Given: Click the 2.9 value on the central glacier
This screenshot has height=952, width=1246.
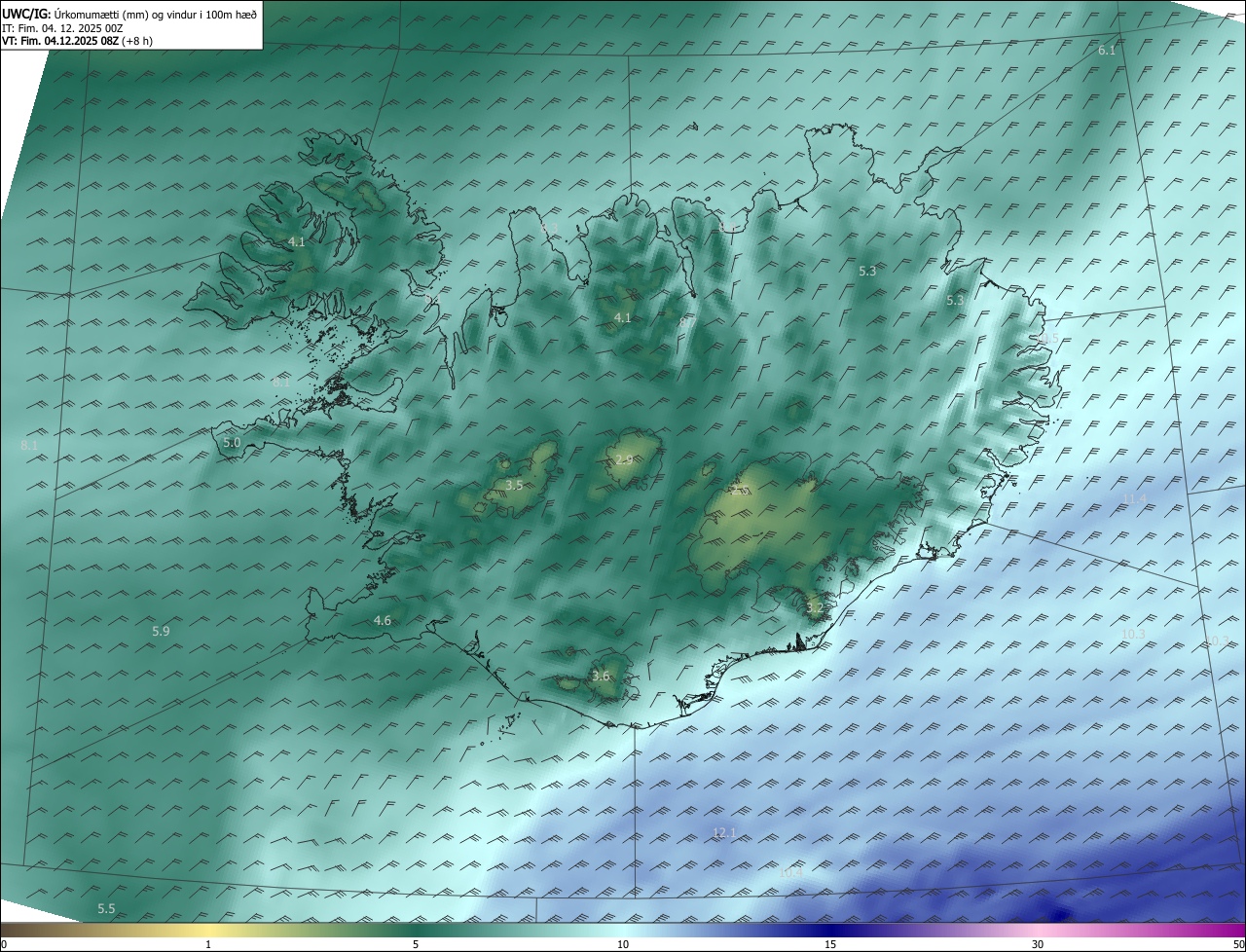Looking at the screenshot, I should pos(624,459).
